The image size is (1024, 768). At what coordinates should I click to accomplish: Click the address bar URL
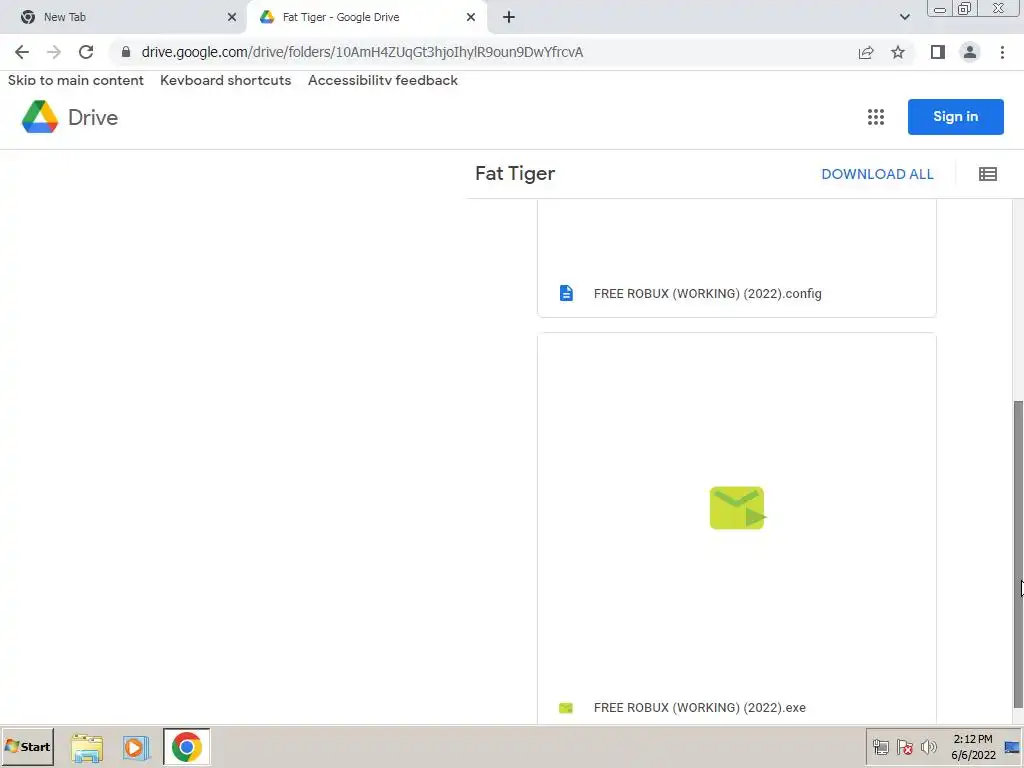[x=362, y=52]
